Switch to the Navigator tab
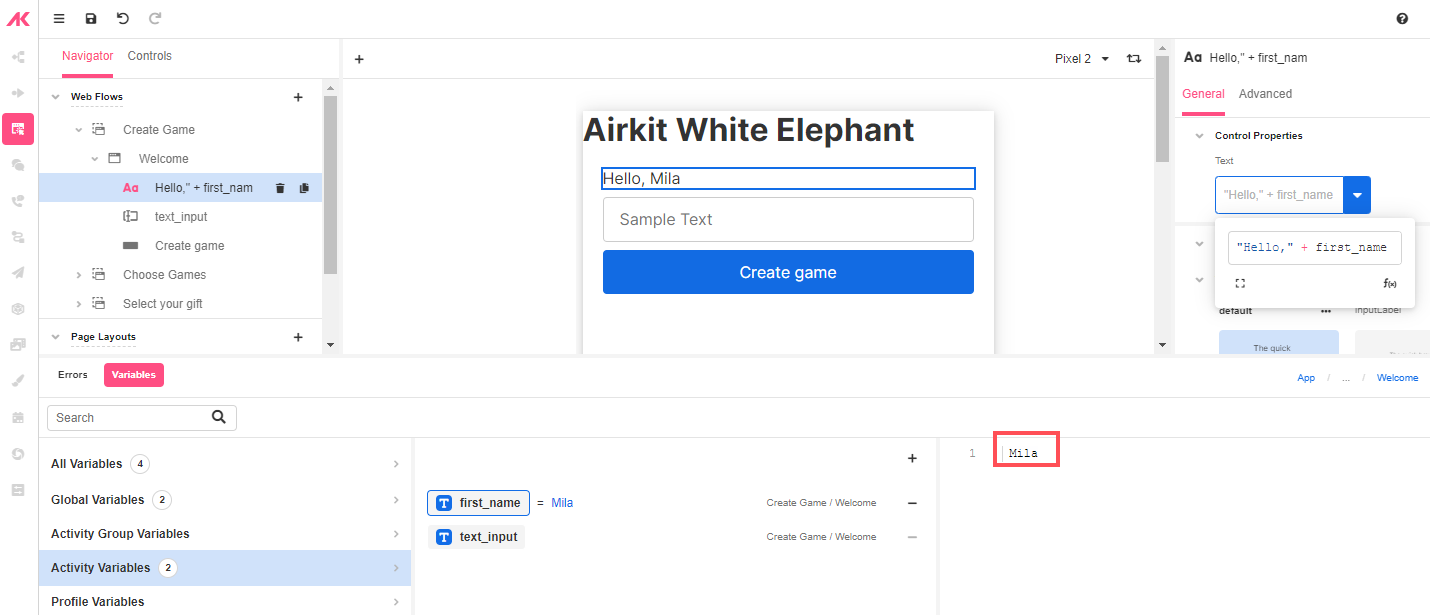This screenshot has width=1430, height=615. [x=87, y=56]
